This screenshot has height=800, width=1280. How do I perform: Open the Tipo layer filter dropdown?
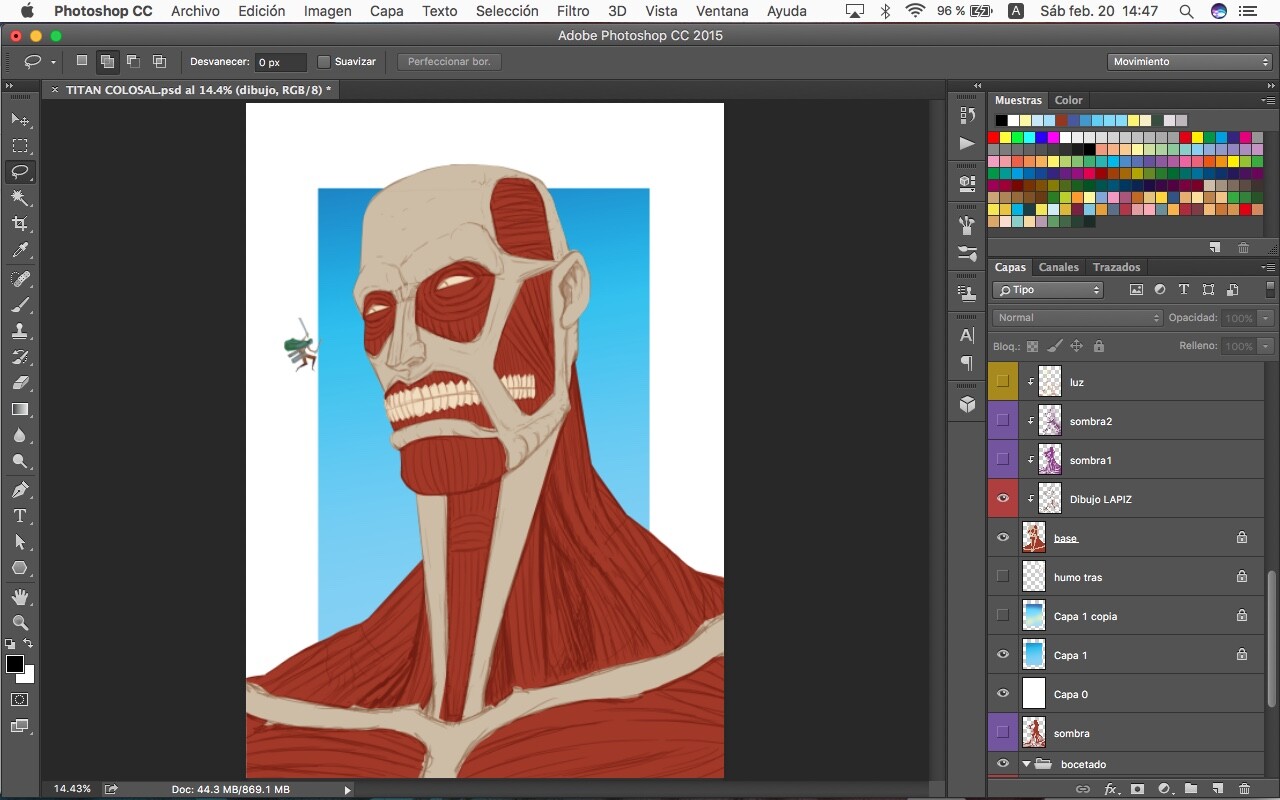tap(1048, 290)
